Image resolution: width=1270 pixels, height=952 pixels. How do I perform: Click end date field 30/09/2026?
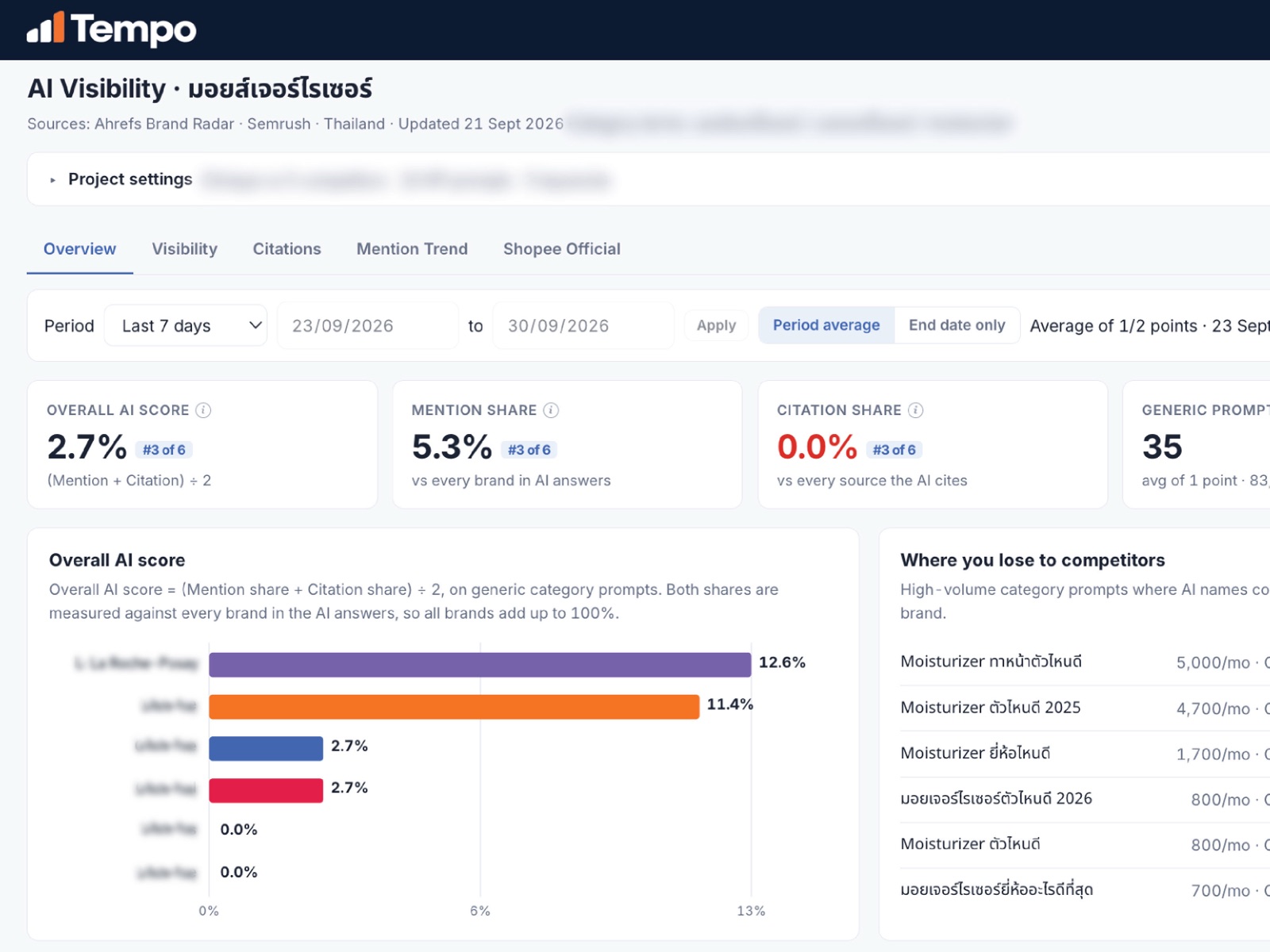[583, 326]
